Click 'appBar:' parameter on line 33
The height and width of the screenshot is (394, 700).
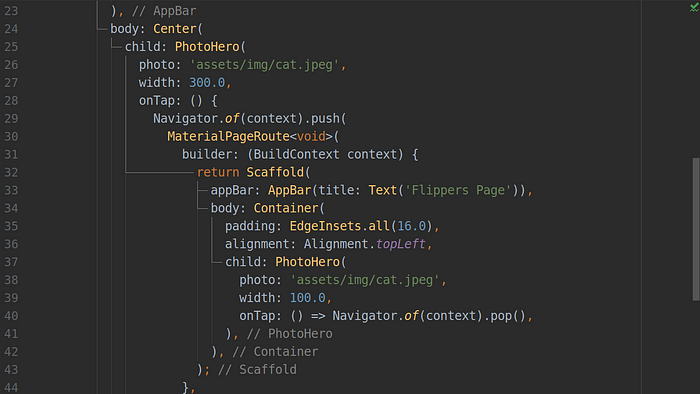pos(235,191)
